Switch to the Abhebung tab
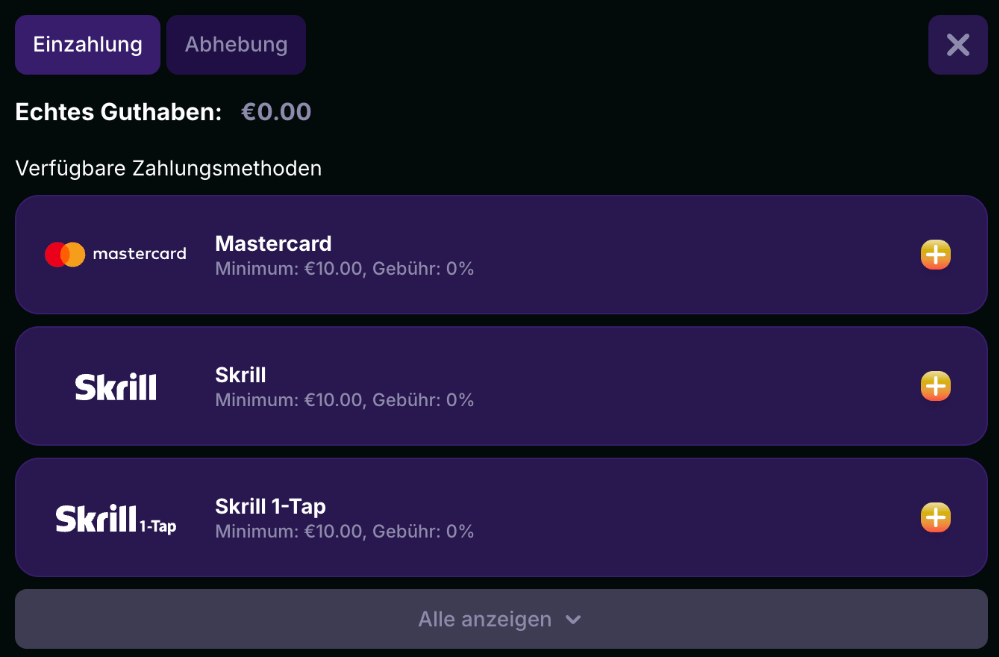Image resolution: width=999 pixels, height=657 pixels. pyautogui.click(x=236, y=44)
